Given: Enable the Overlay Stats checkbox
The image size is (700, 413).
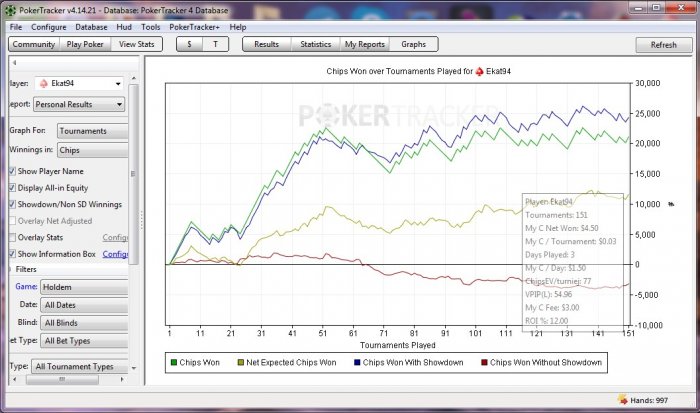Looking at the screenshot, I should click(12, 237).
